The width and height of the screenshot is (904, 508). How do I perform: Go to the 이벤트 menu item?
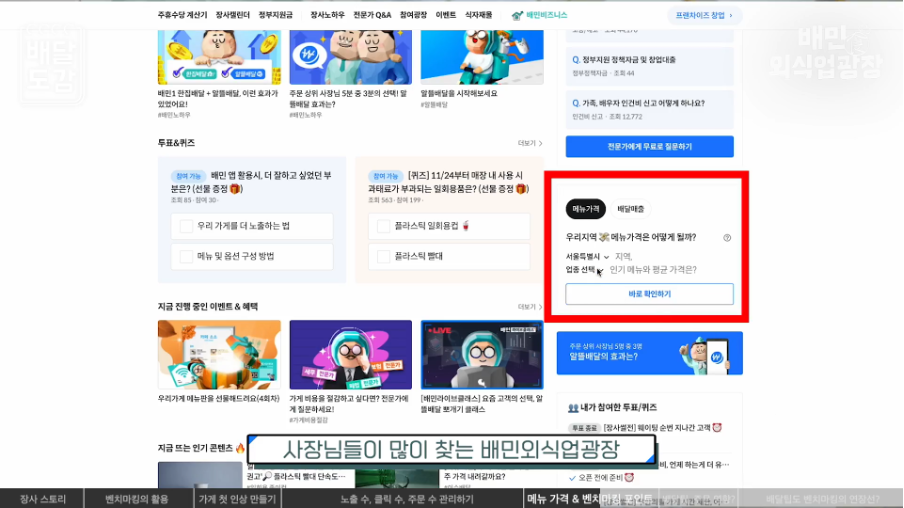click(446, 15)
